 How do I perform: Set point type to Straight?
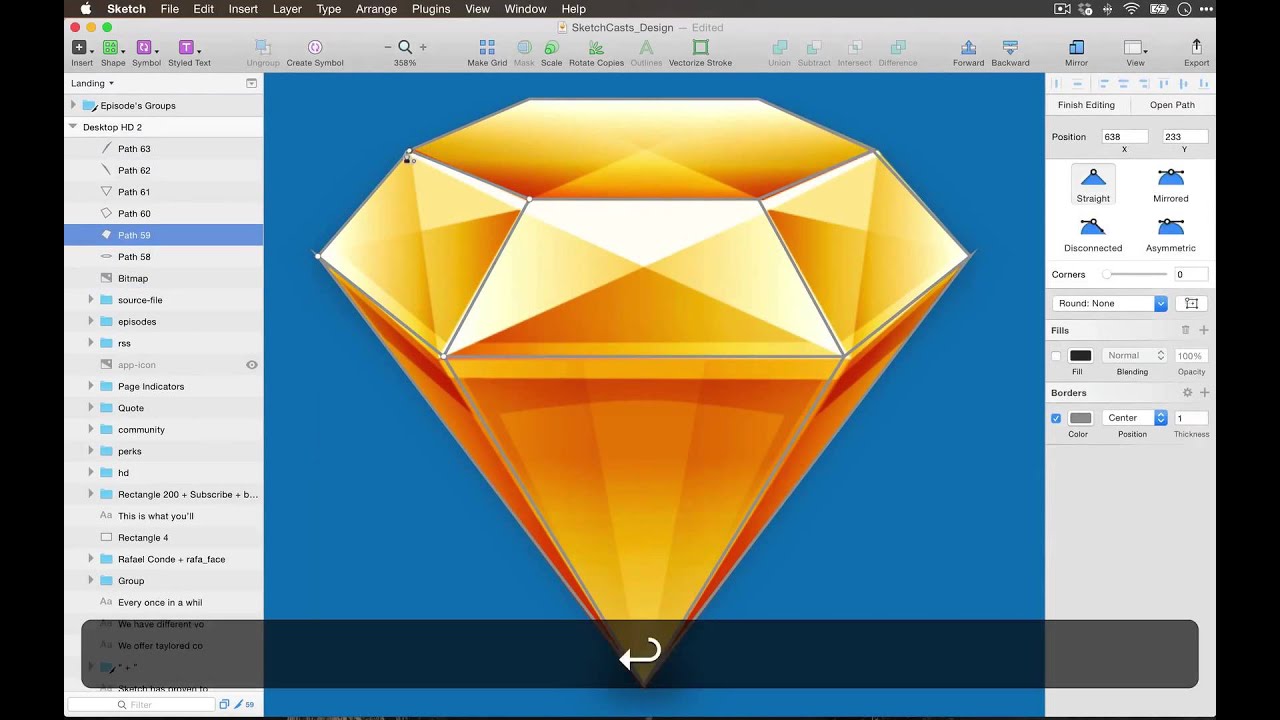tap(1093, 186)
